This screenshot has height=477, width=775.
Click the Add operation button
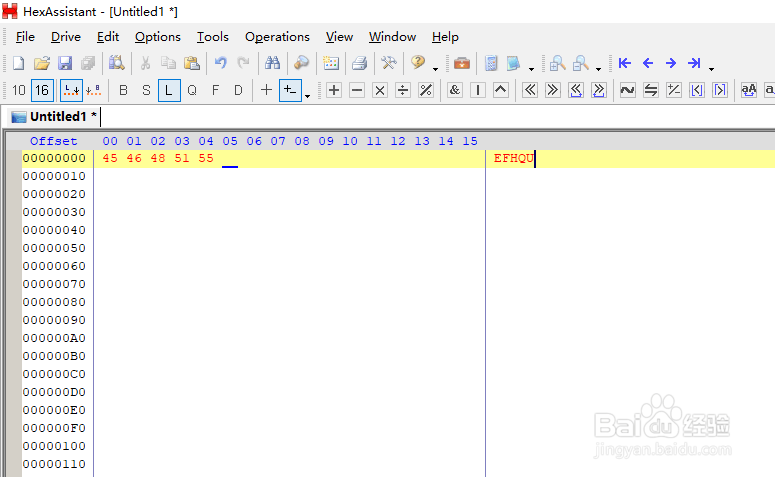coord(334,90)
